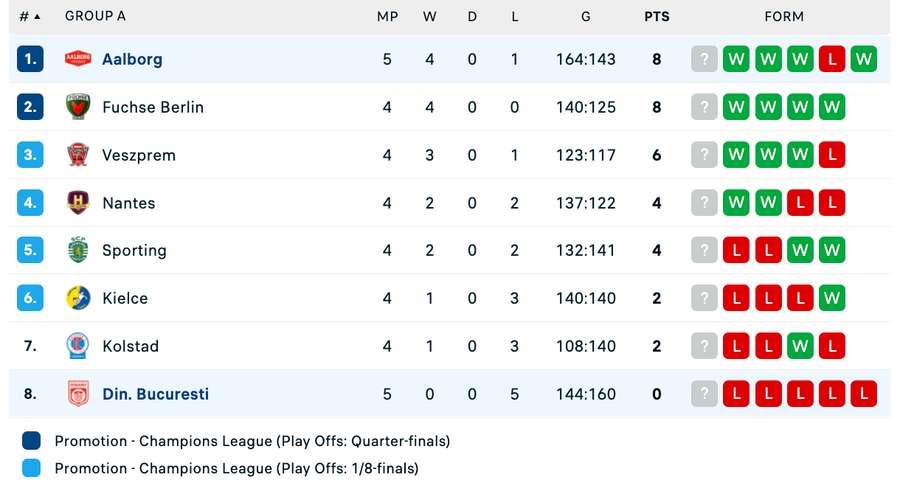Click the Aalborg team logo
This screenshot has width=900, height=482.
click(x=78, y=59)
